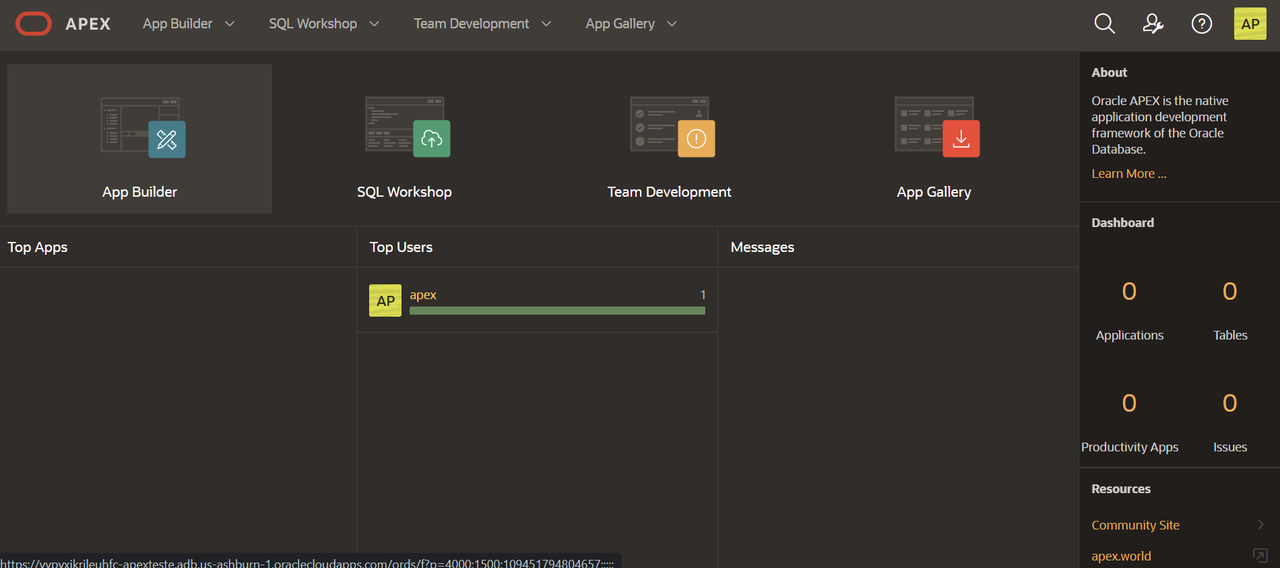Expand the Team Development dropdown arrow

[546, 24]
